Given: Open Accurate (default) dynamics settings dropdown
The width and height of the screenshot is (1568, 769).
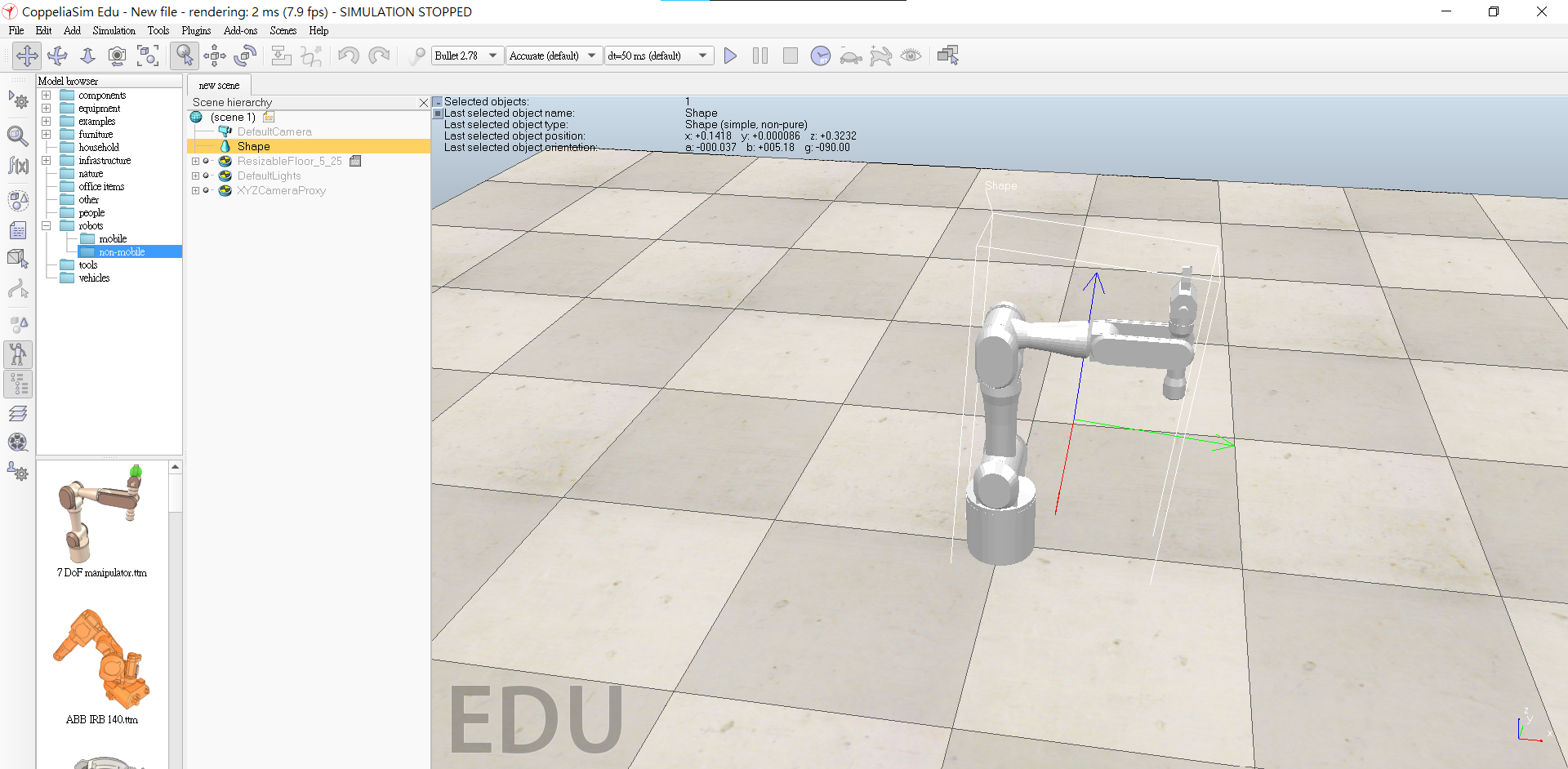Looking at the screenshot, I should coord(554,56).
